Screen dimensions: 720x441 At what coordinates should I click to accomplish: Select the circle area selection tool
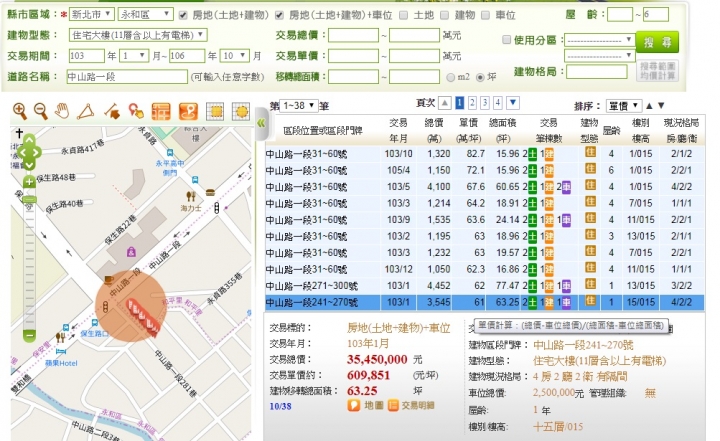(x=241, y=111)
